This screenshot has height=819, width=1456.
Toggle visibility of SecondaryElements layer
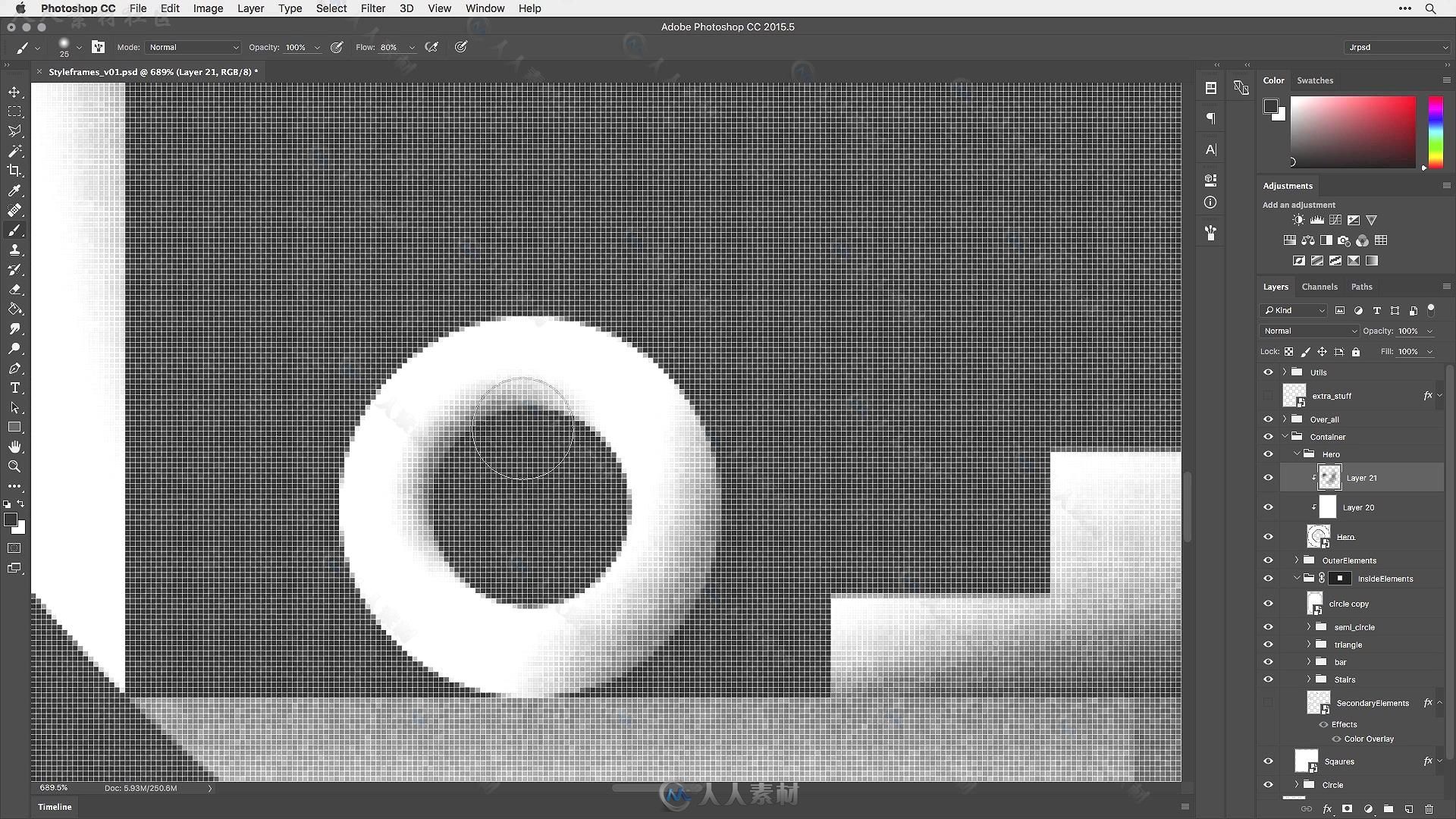pyautogui.click(x=1268, y=702)
